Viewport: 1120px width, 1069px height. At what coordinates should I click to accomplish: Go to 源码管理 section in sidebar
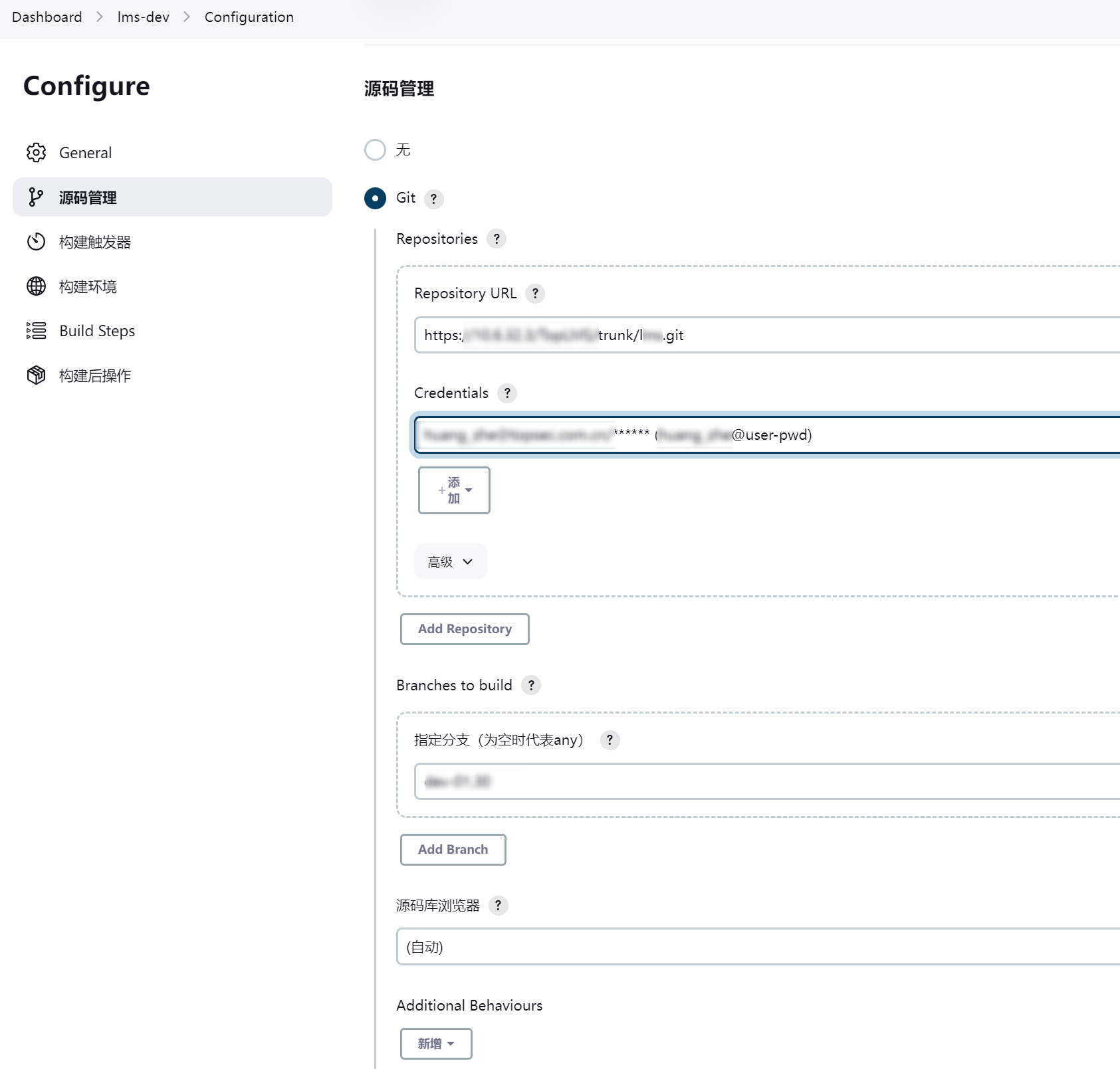tap(172, 197)
